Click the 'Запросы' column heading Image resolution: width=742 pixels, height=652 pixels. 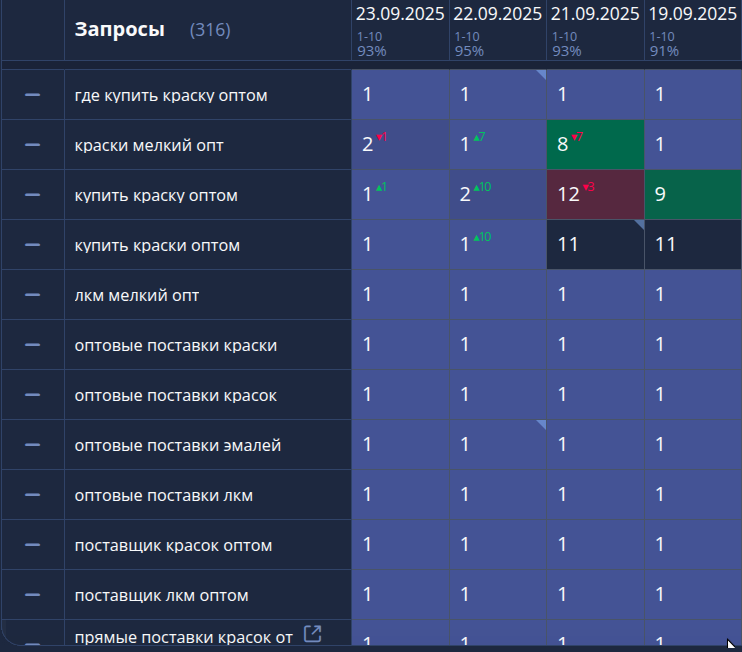pos(120,30)
